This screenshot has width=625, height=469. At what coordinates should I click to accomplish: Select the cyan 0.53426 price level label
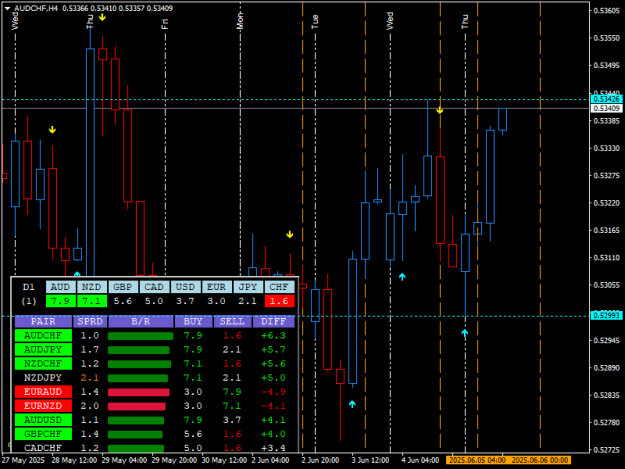pos(606,99)
